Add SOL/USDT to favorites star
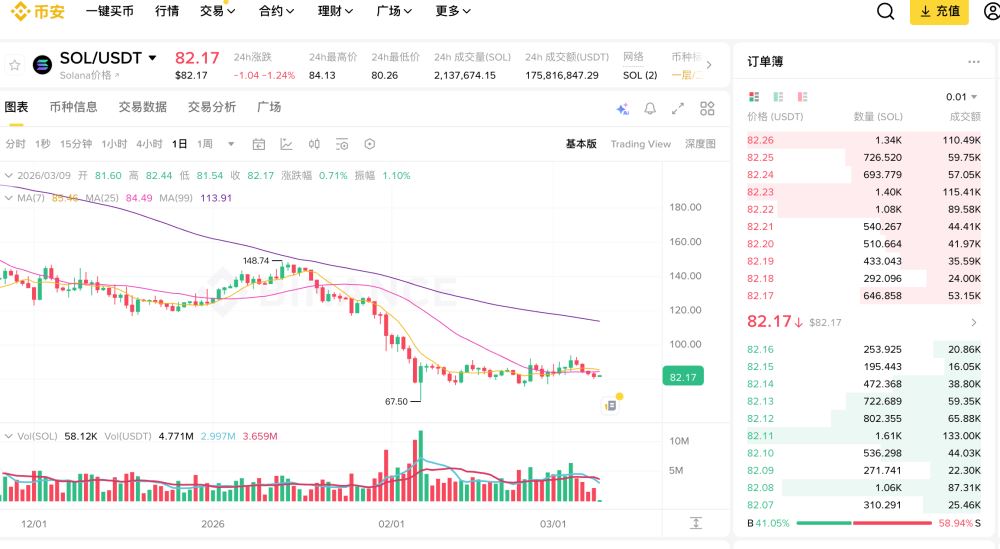1000x549 pixels. click(x=15, y=64)
